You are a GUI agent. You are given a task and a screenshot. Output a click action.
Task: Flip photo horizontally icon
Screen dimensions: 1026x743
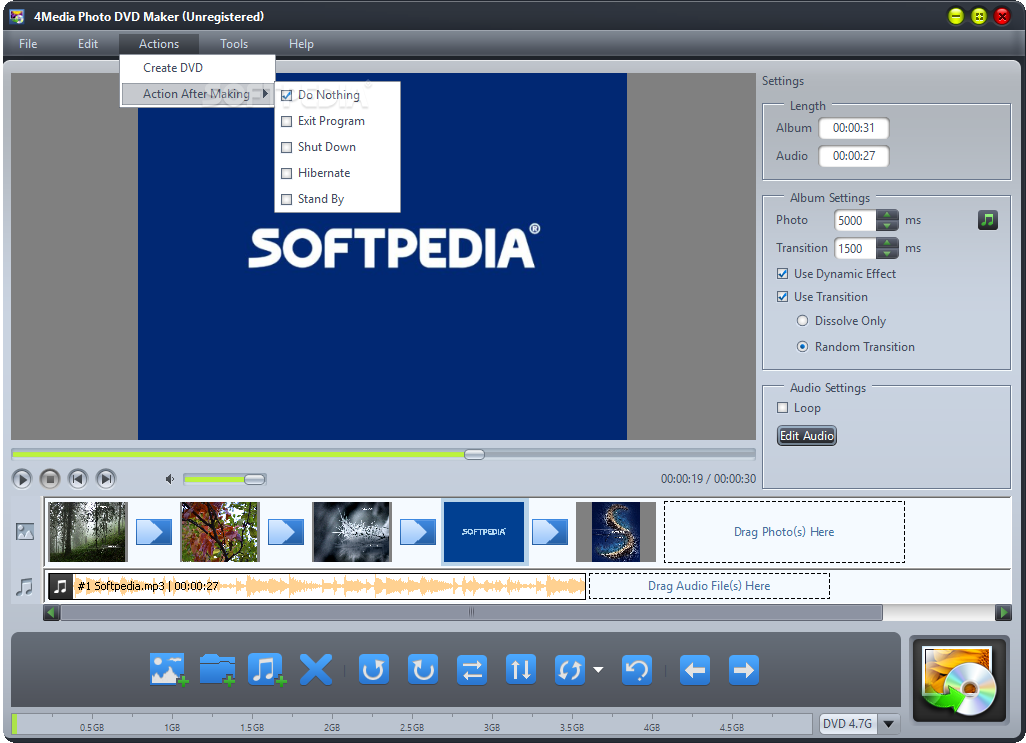coord(472,670)
